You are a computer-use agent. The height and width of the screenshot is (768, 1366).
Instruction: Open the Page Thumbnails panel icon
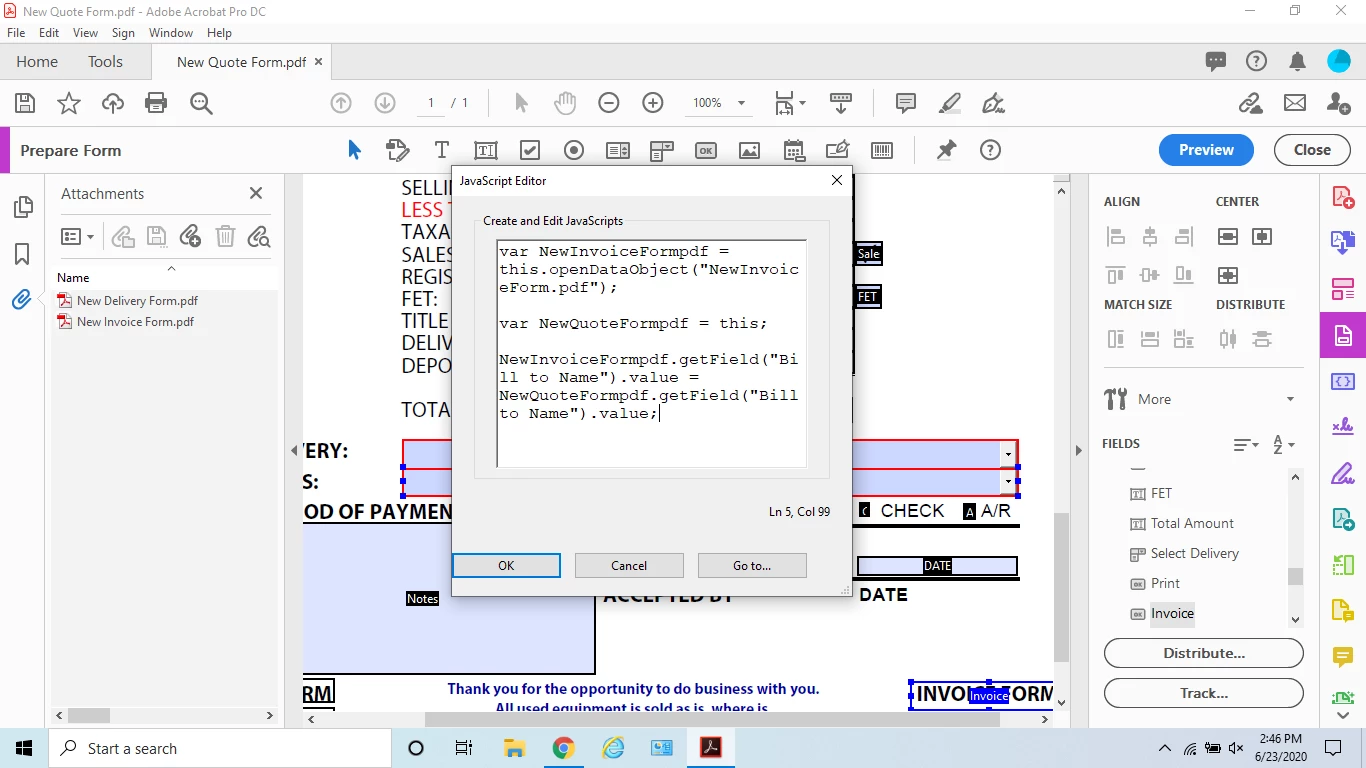coord(22,208)
